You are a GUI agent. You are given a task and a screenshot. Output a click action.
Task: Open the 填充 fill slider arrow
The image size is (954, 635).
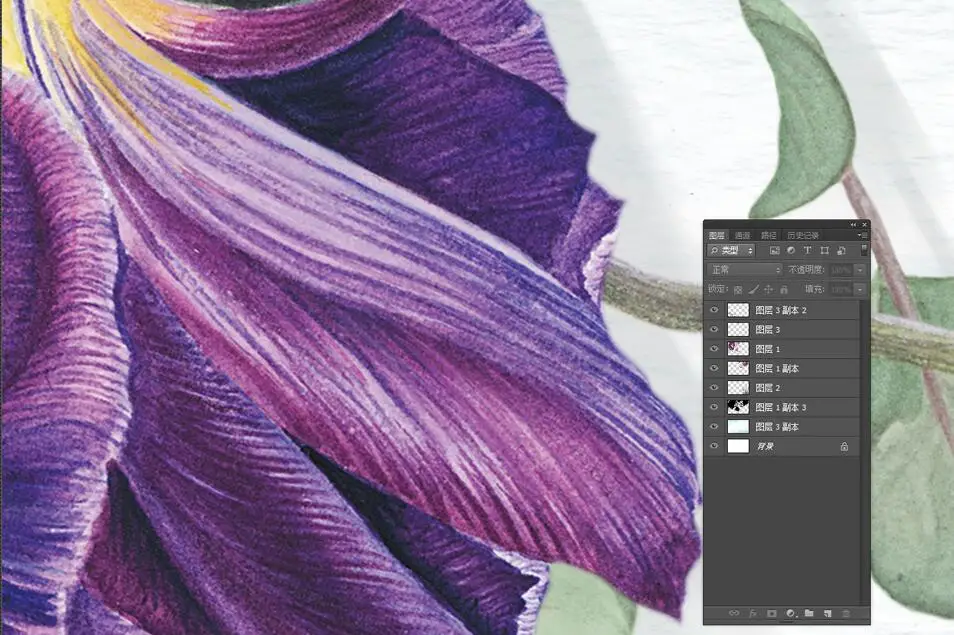point(860,290)
